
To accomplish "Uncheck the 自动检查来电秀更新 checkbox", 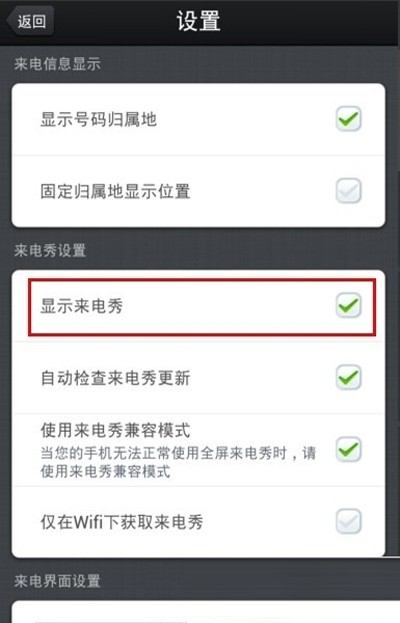I will click(348, 377).
